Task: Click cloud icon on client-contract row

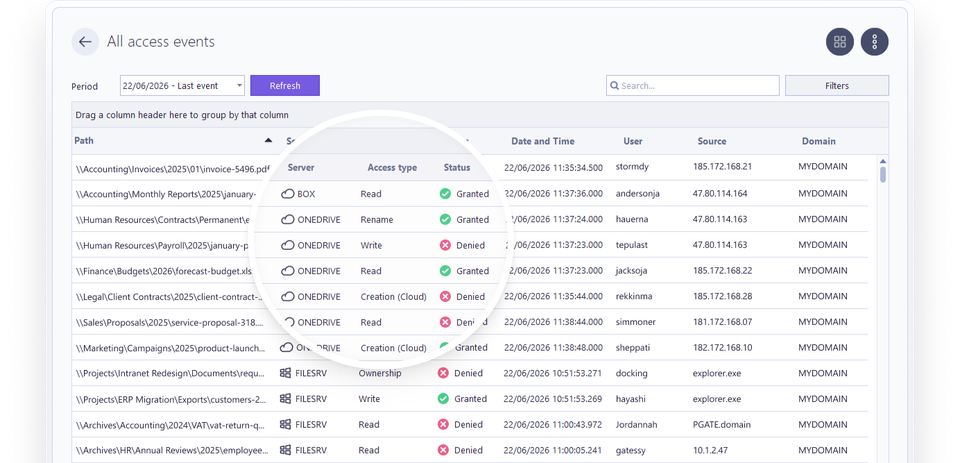Action: (288, 297)
